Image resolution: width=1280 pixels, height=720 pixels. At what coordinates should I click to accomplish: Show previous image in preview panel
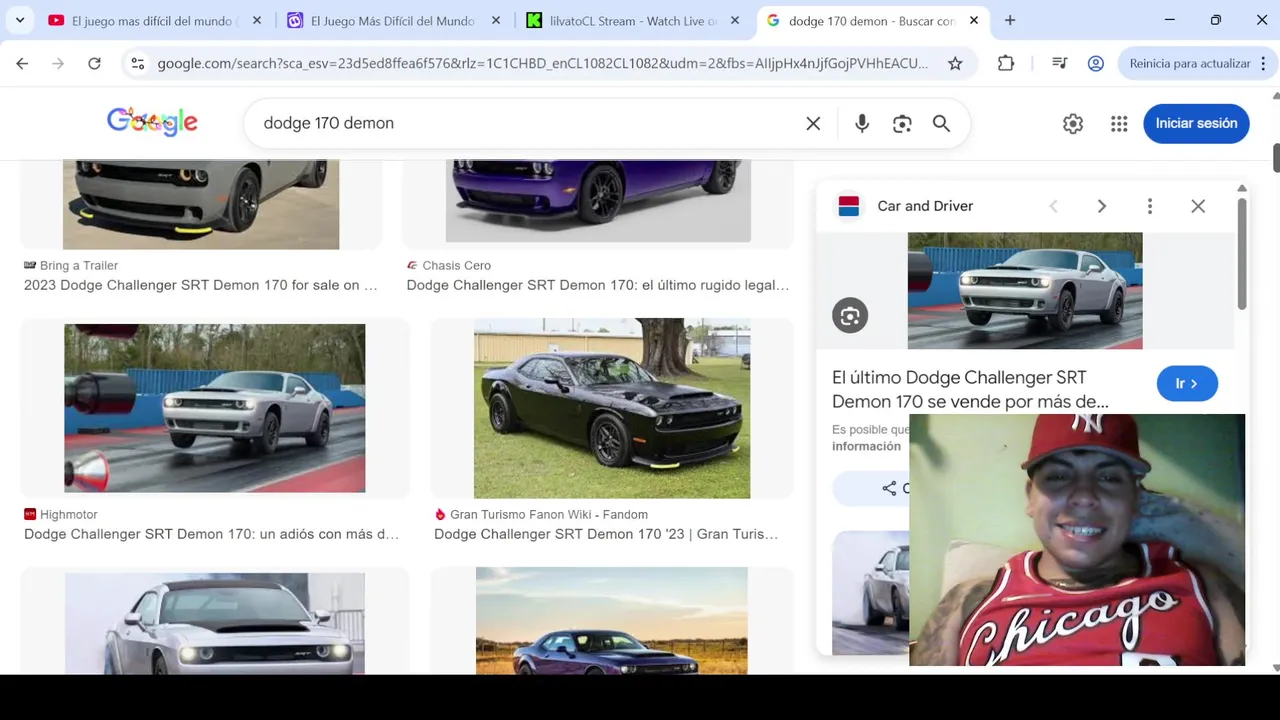1053,206
